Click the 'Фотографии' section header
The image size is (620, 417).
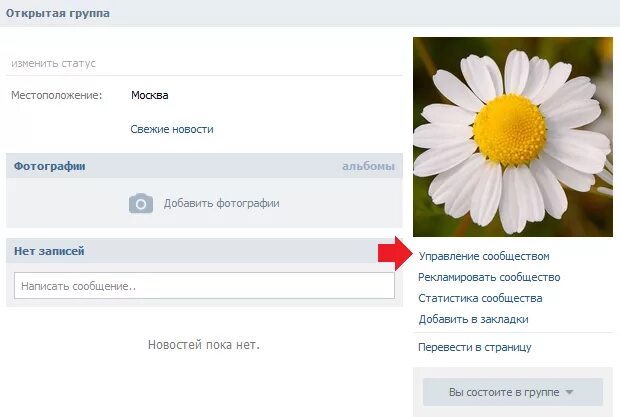tap(50, 166)
